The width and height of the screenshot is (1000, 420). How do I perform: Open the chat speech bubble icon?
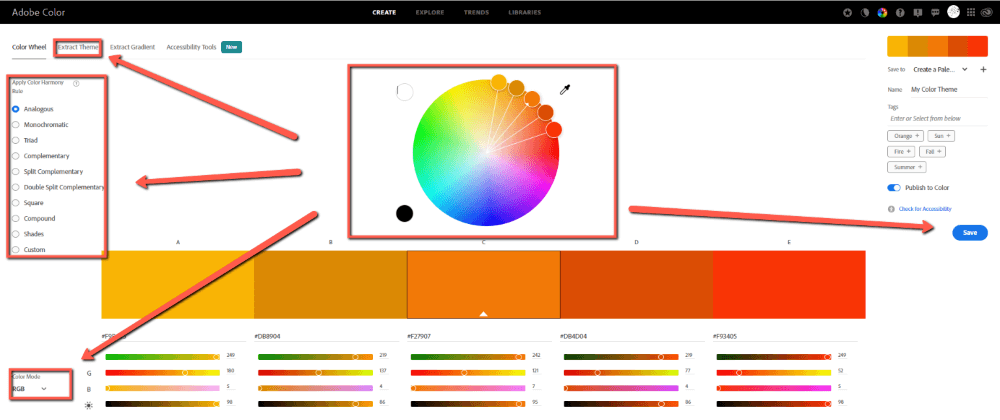[x=935, y=12]
